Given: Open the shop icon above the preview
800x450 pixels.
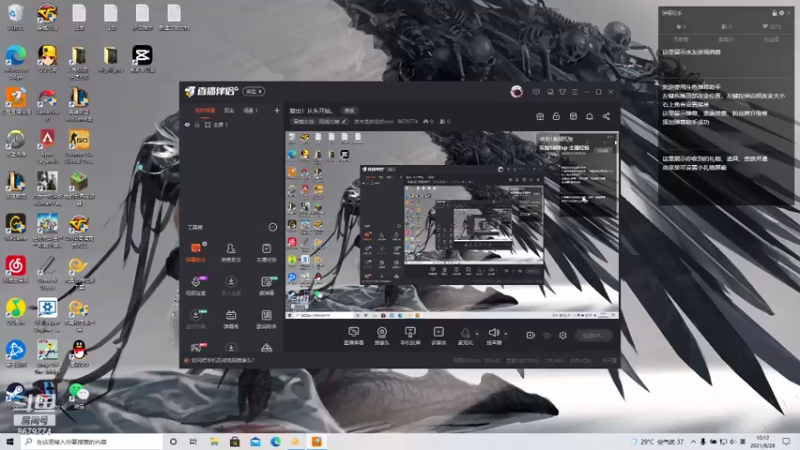Looking at the screenshot, I should pyautogui.click(x=573, y=116).
